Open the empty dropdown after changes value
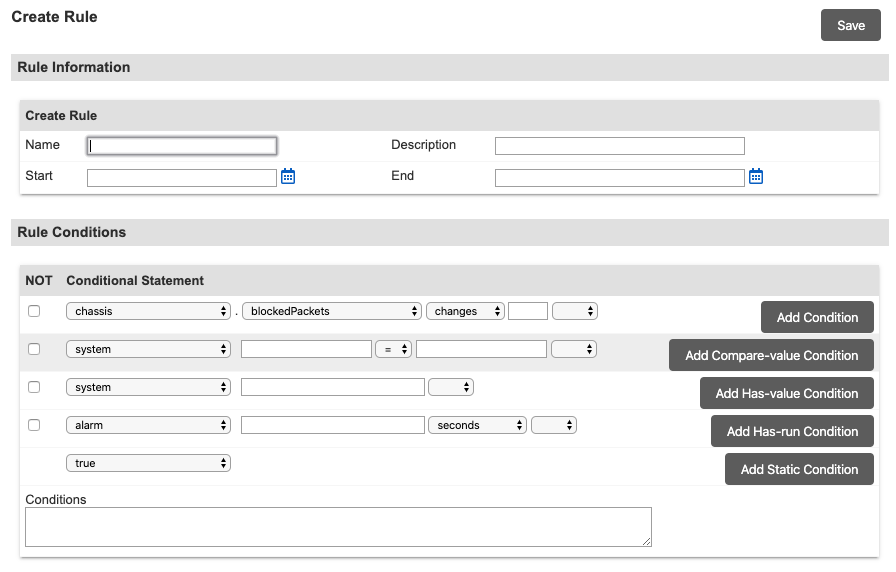Image resolution: width=896 pixels, height=572 pixels. (575, 311)
